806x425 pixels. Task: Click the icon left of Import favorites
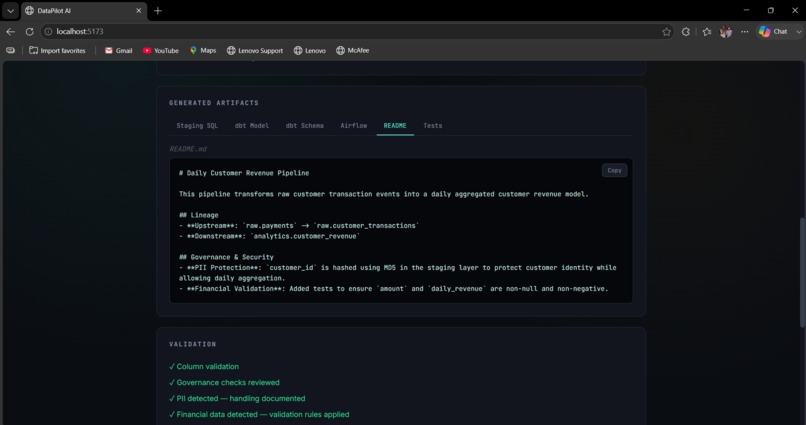click(x=10, y=50)
